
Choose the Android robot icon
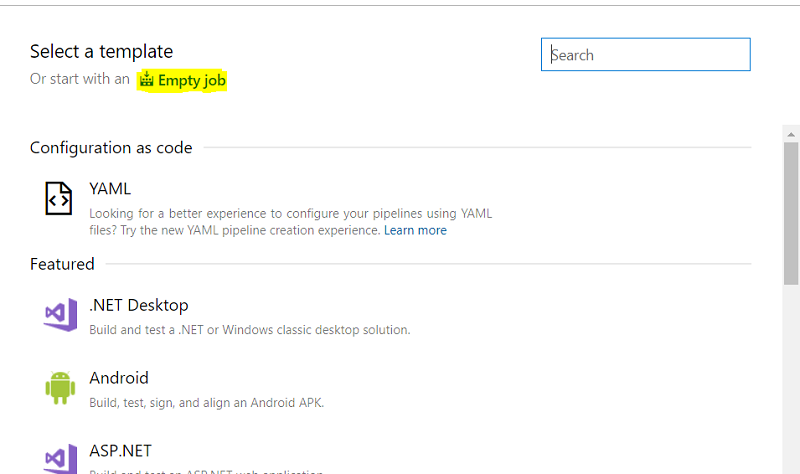(59, 388)
